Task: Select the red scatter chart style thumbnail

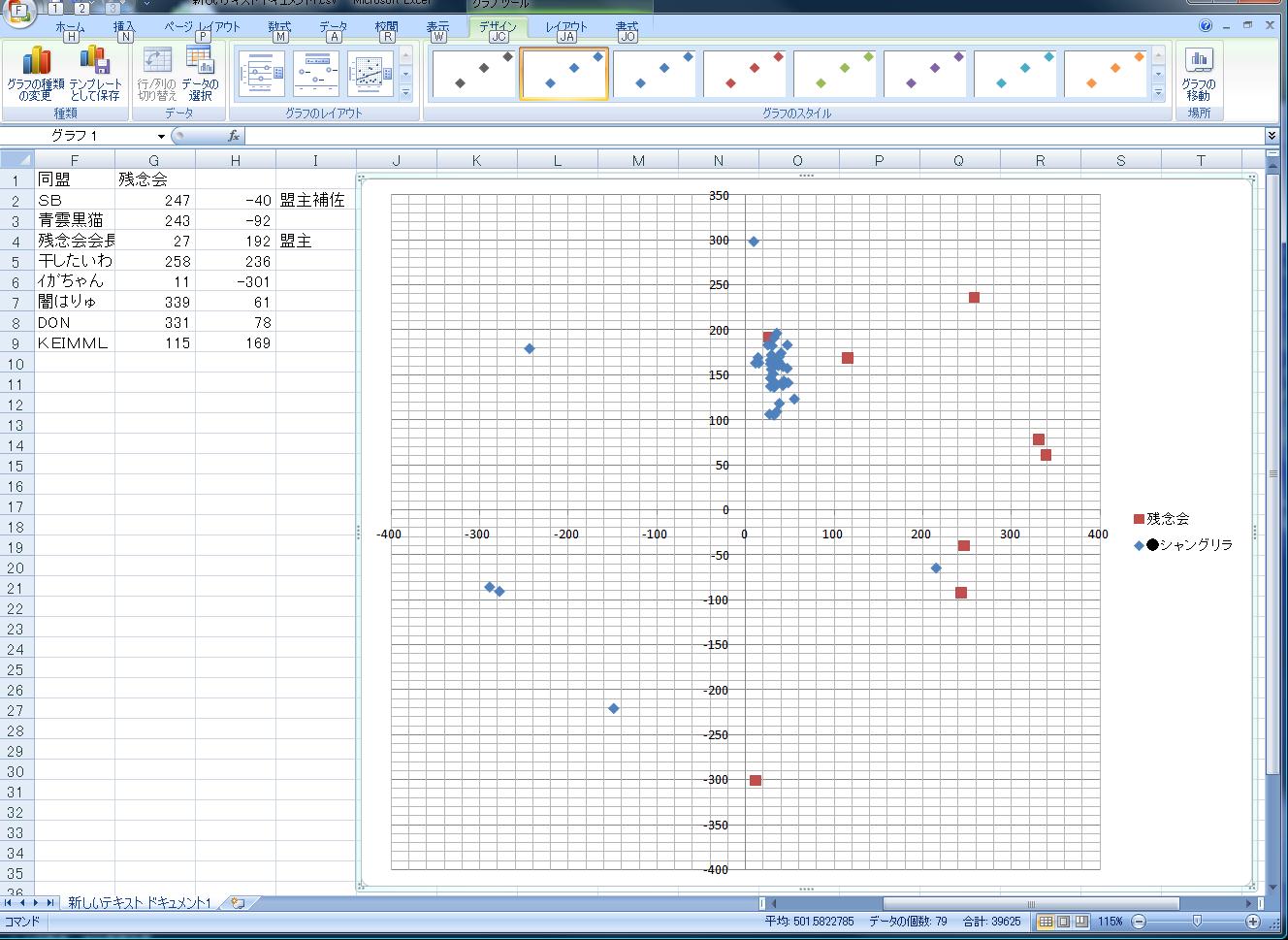Action: point(744,74)
